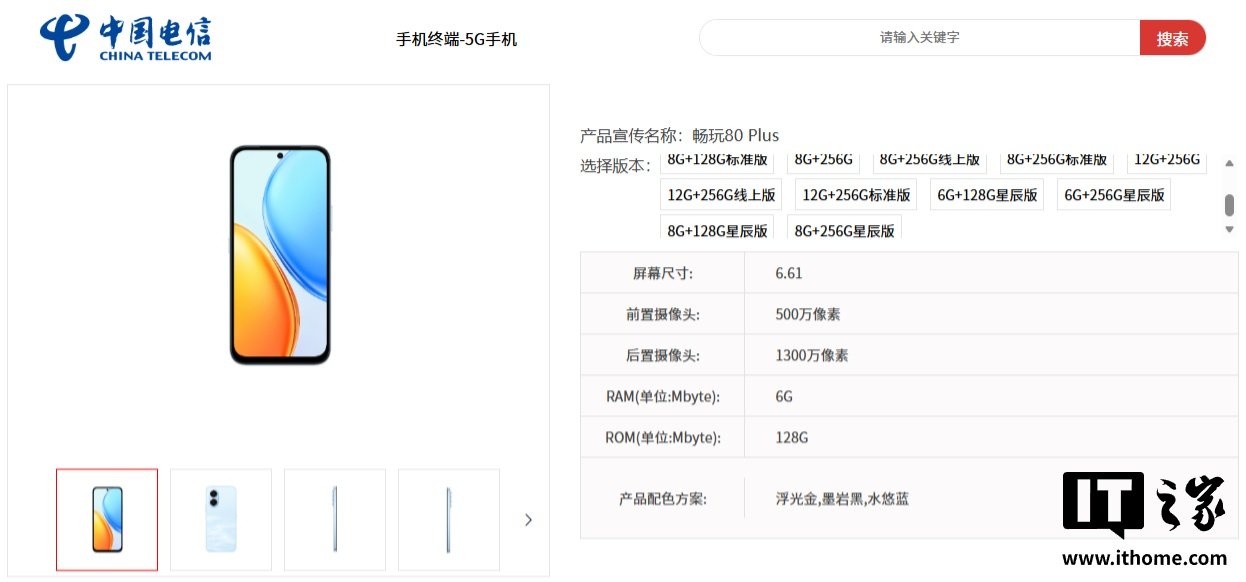This screenshot has width=1246, height=582.
Task: Click the 搜索 search button
Action: pyautogui.click(x=1172, y=37)
